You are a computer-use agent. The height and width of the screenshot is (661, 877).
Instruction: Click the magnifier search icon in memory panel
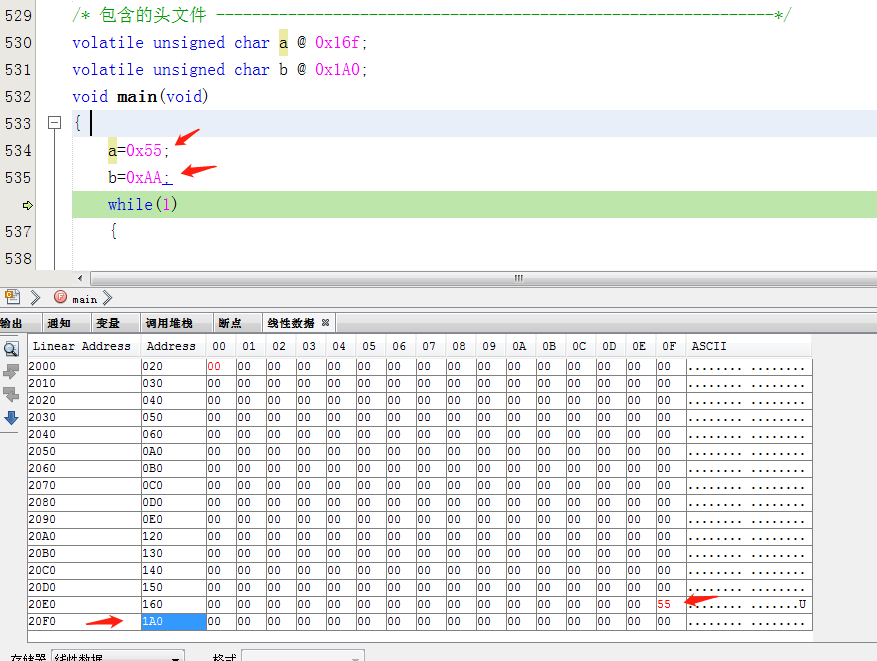click(11, 349)
